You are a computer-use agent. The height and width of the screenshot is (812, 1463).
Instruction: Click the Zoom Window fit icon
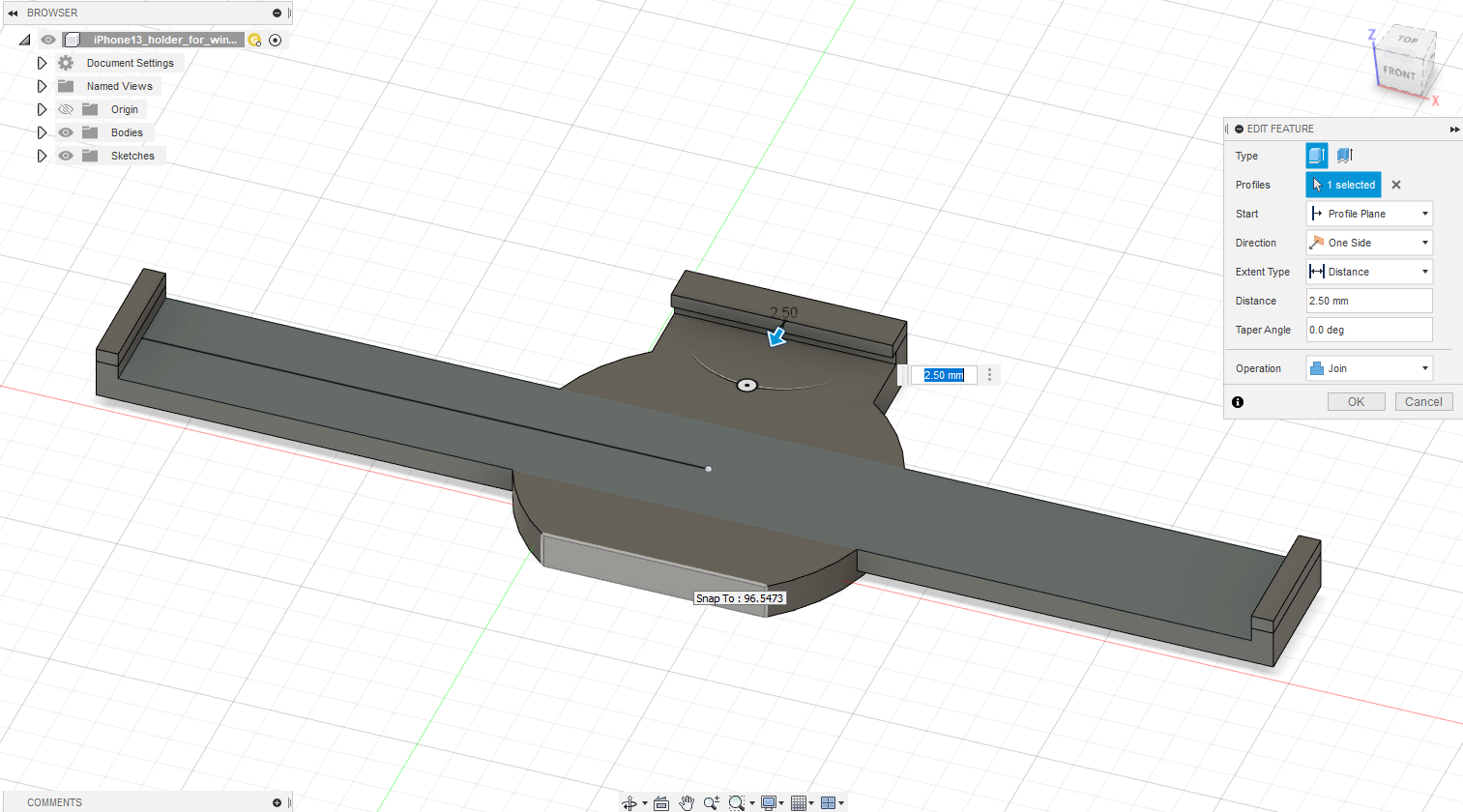(x=737, y=802)
